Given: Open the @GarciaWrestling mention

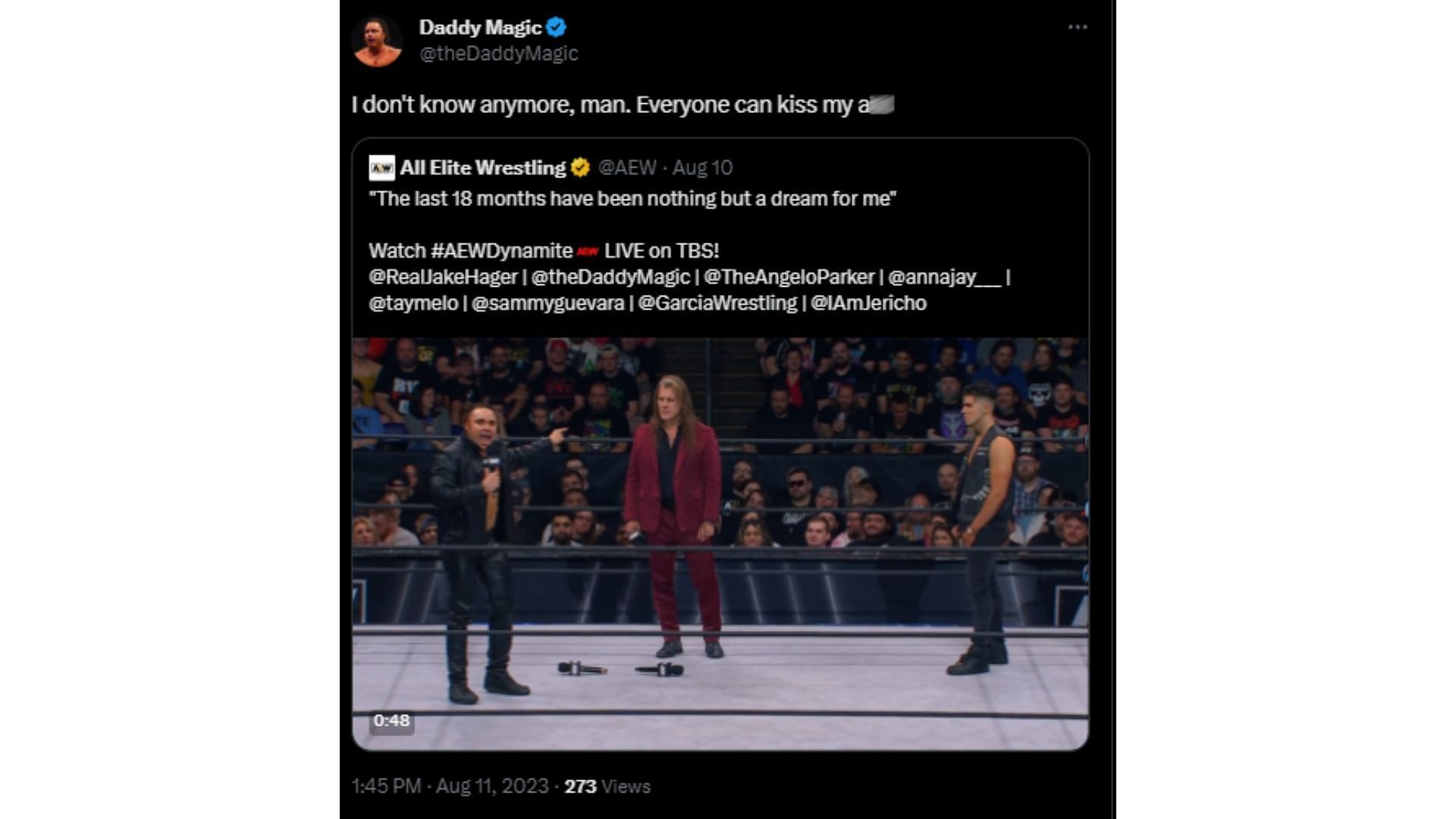Looking at the screenshot, I should click(717, 303).
